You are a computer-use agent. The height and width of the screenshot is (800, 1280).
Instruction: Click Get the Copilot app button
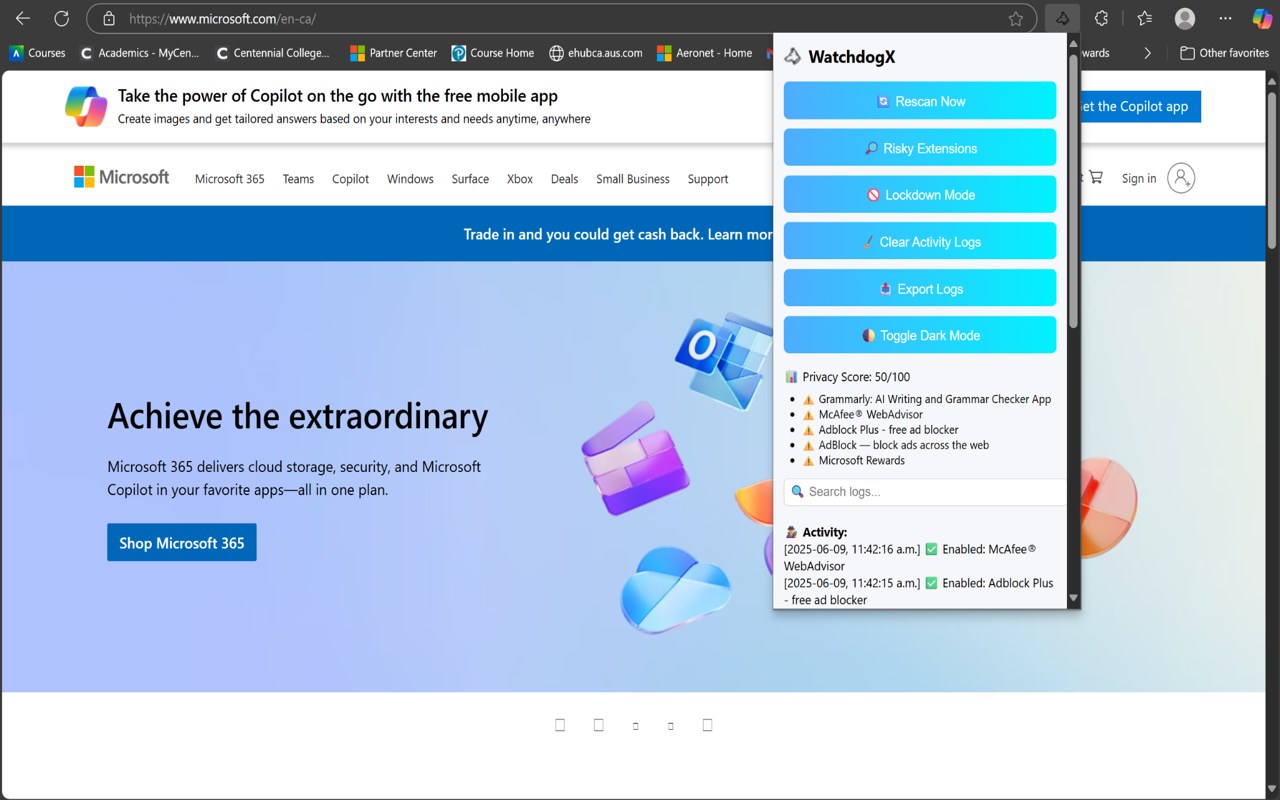[x=1140, y=106]
